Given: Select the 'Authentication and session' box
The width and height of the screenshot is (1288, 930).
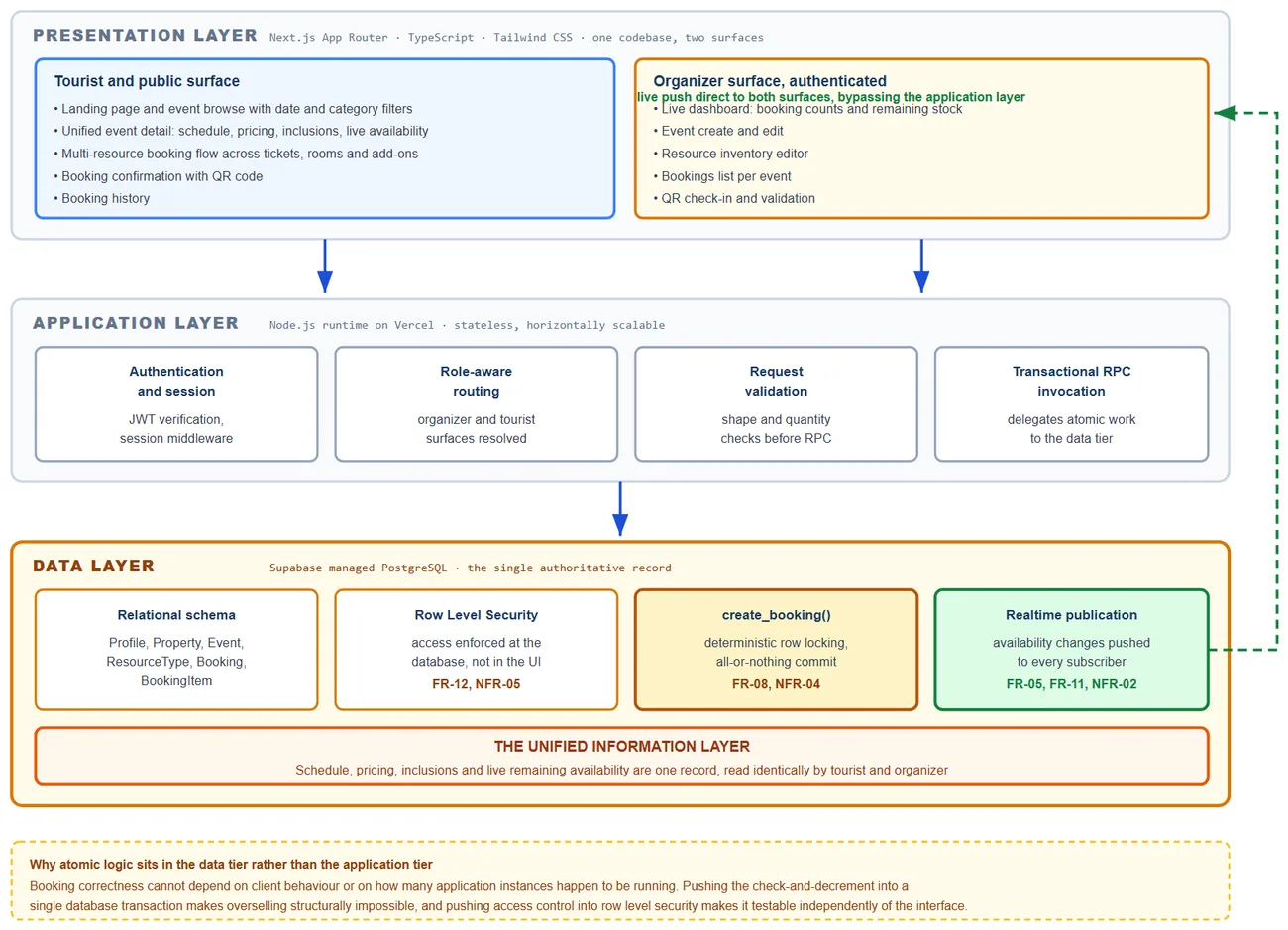Looking at the screenshot, I should coord(176,404).
